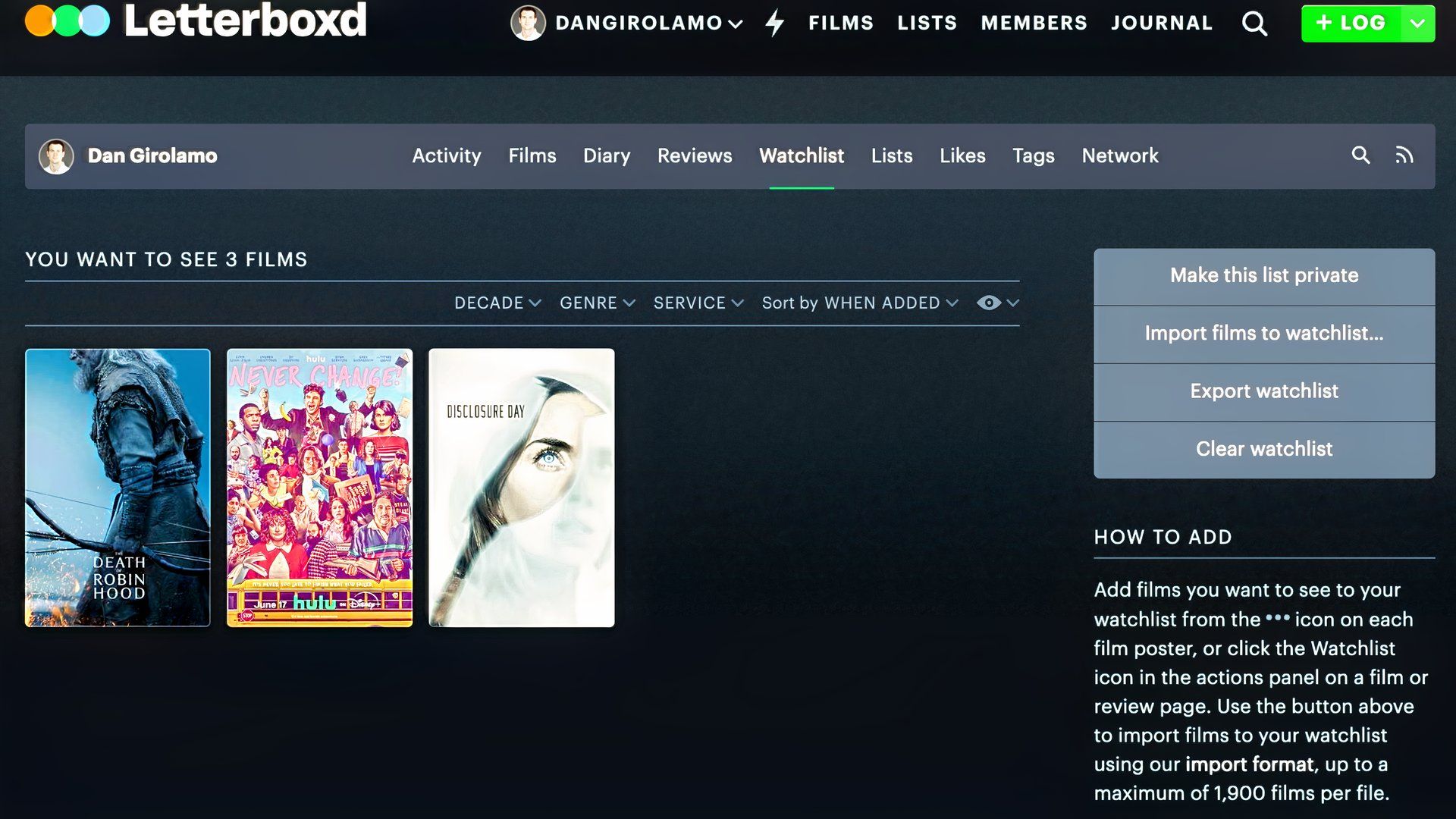Open the import format link
Image resolution: width=1456 pixels, height=819 pixels.
(x=1249, y=764)
